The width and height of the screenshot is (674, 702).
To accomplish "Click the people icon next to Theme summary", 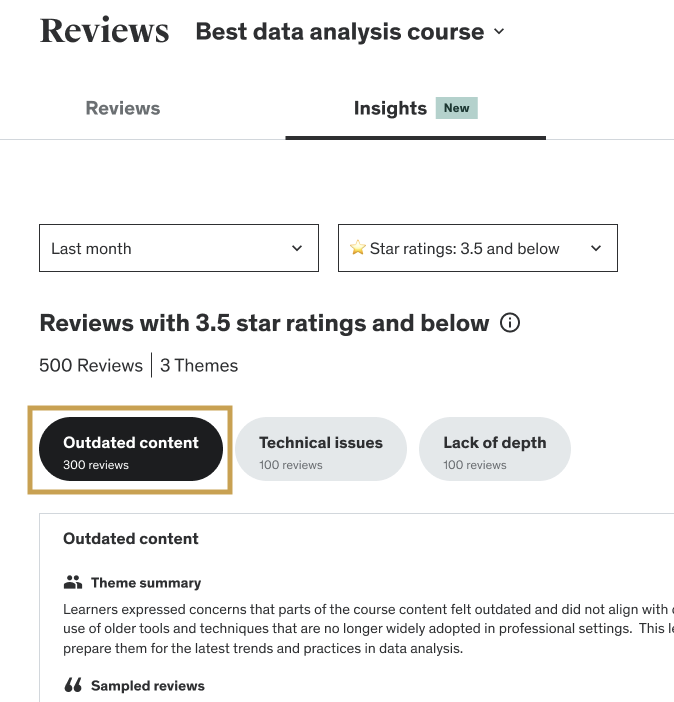I will pyautogui.click(x=72, y=582).
